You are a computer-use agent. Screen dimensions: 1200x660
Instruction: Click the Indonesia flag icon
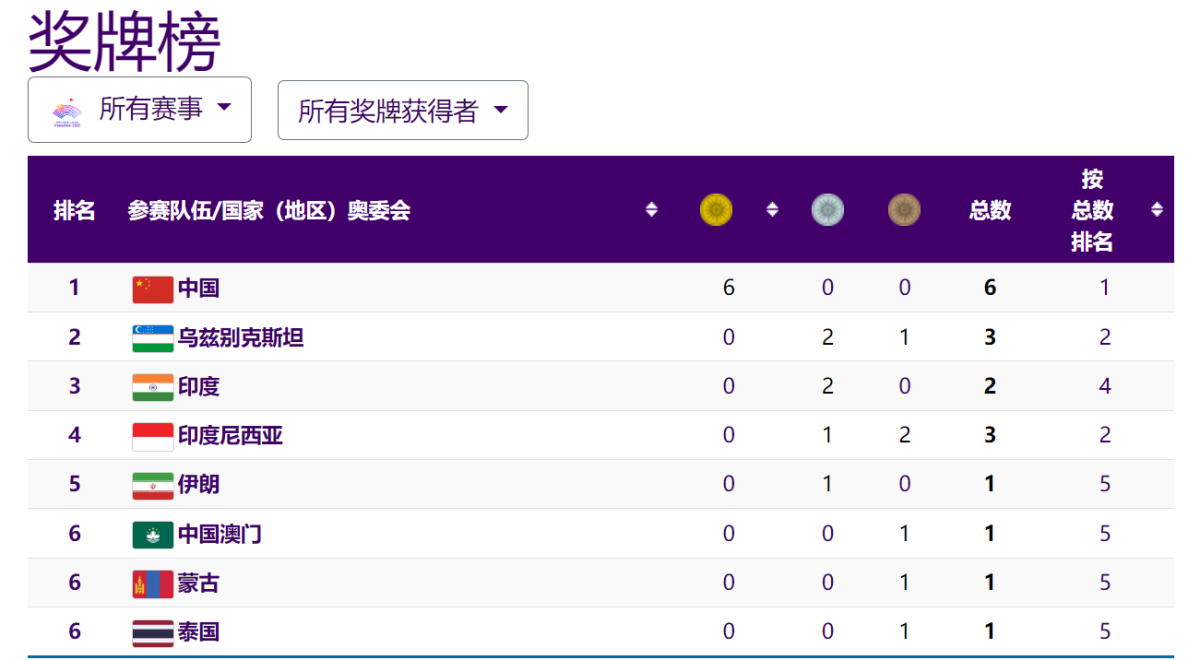coord(152,436)
